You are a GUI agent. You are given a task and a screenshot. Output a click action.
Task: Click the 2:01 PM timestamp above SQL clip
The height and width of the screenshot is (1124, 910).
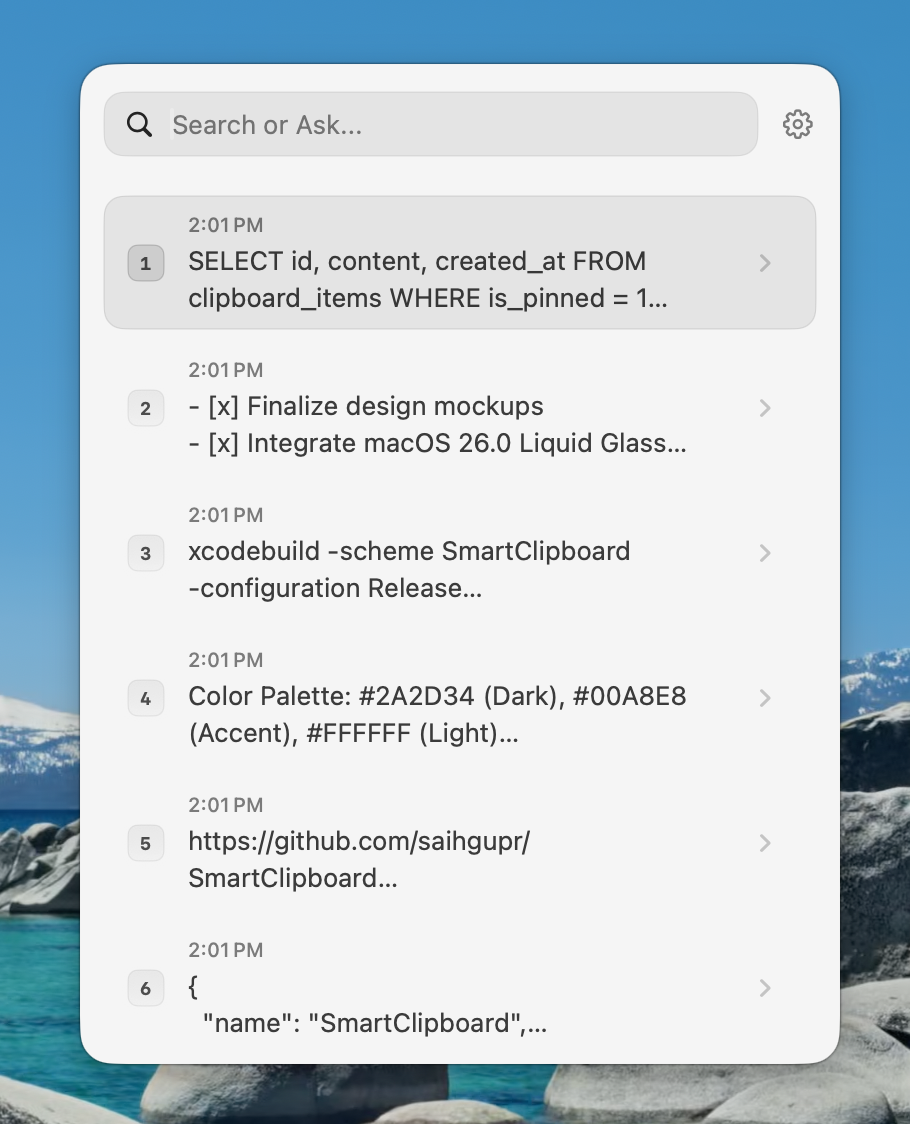pyautogui.click(x=226, y=225)
